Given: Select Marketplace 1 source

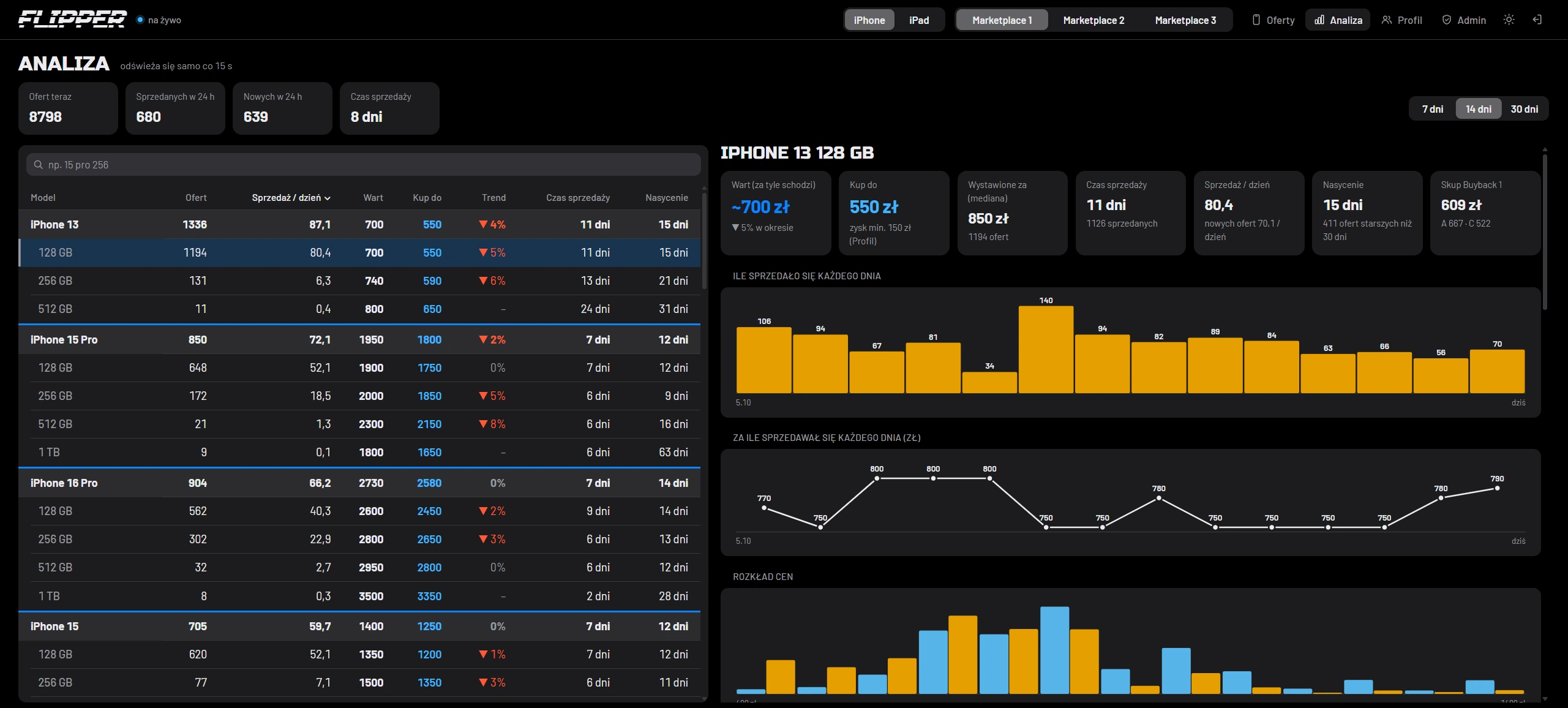Looking at the screenshot, I should [x=1002, y=20].
